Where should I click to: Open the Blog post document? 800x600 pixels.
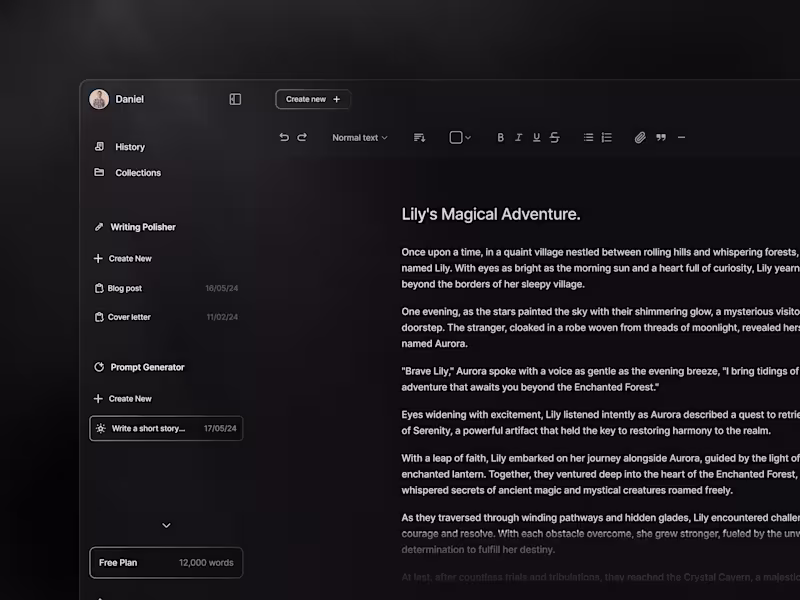click(x=123, y=288)
